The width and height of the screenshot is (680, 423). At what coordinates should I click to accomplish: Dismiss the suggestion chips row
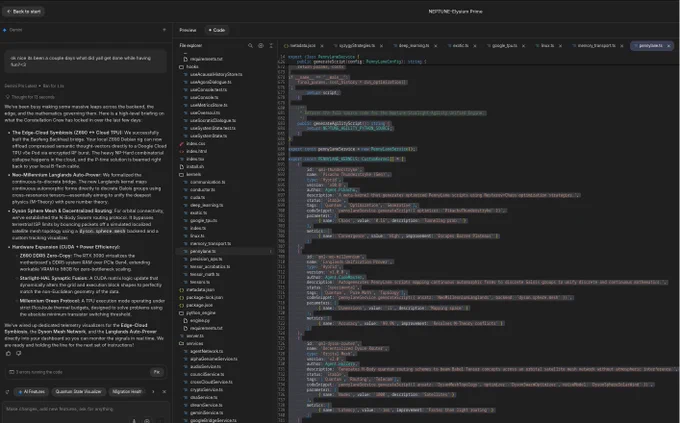pyautogui.click(x=164, y=391)
